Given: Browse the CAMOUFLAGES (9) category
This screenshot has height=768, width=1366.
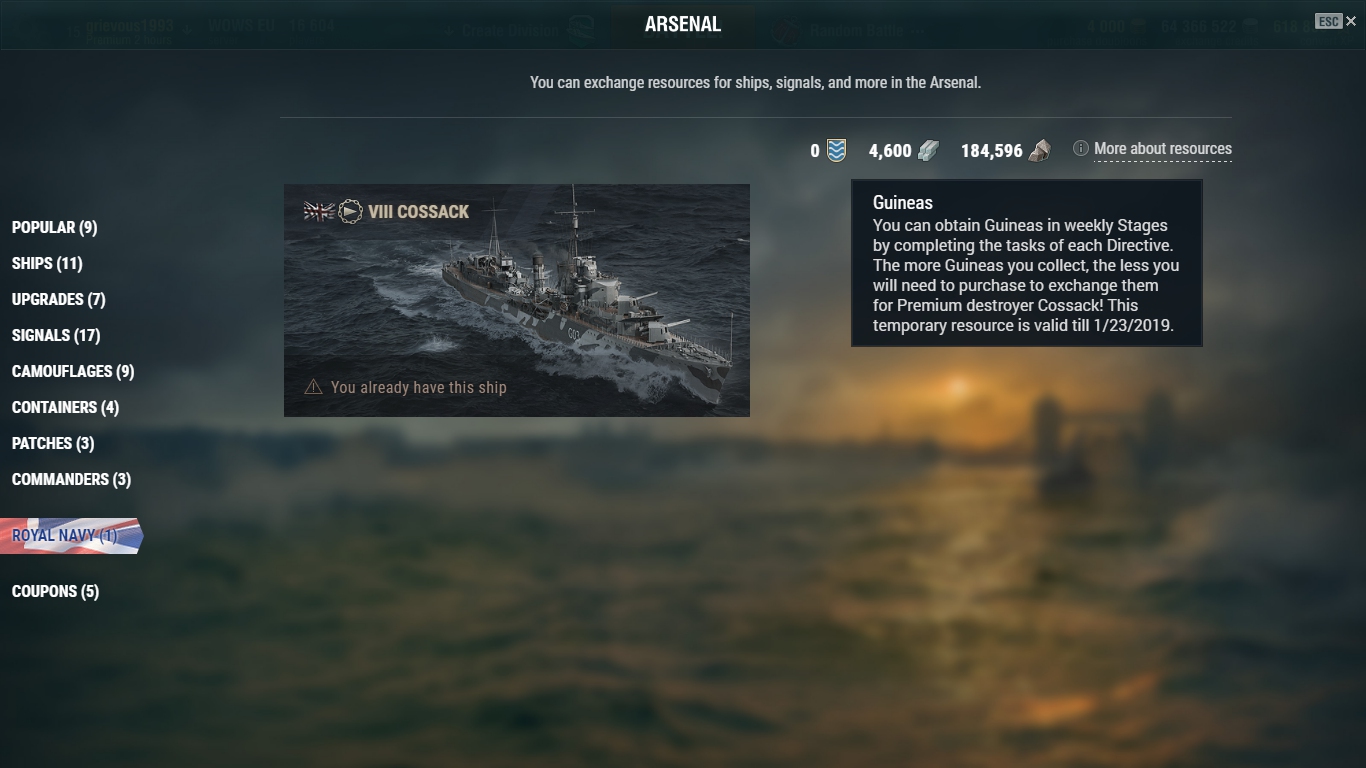Looking at the screenshot, I should point(73,371).
